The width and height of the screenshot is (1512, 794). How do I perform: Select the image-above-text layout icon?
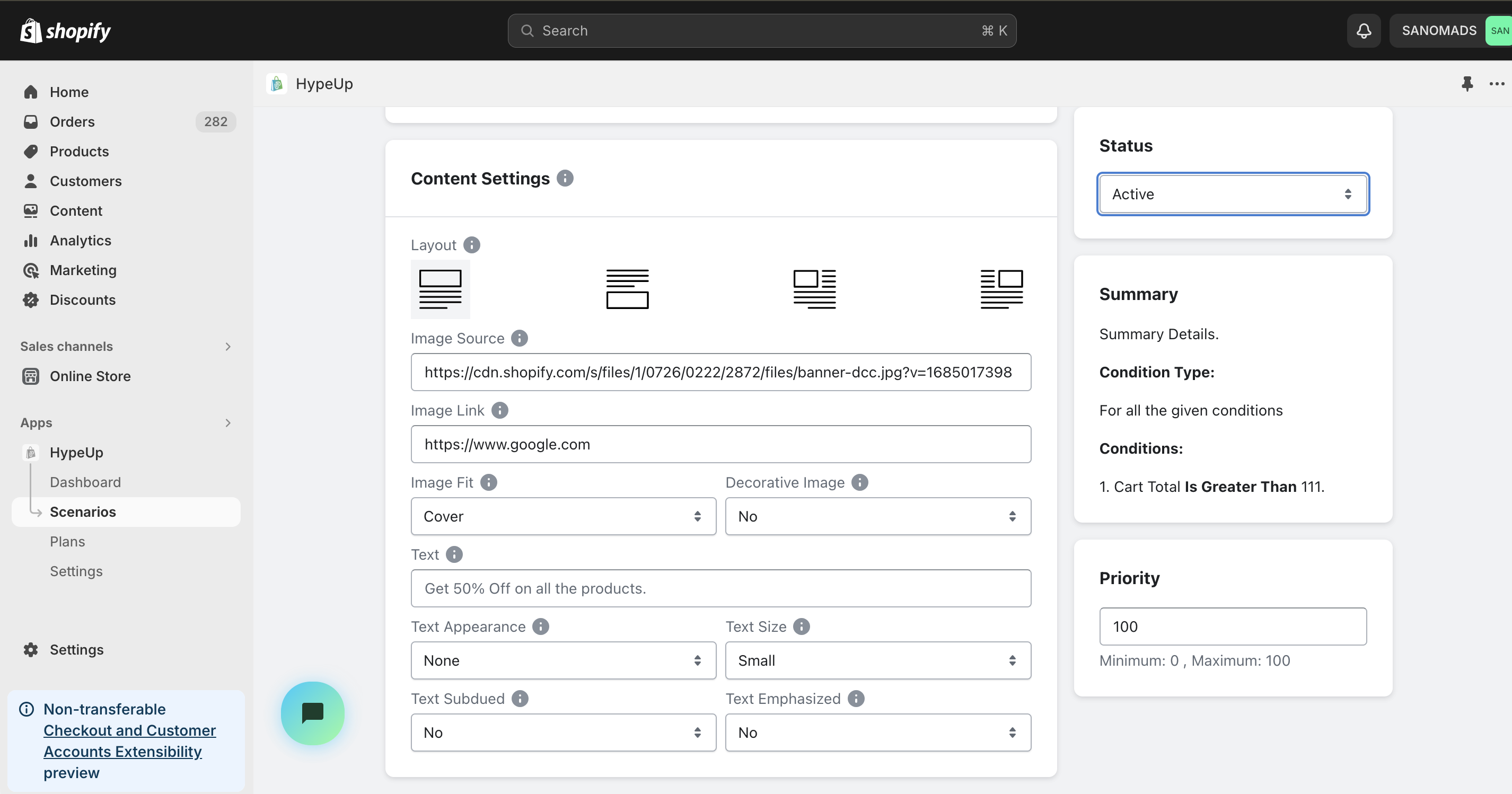[440, 289]
